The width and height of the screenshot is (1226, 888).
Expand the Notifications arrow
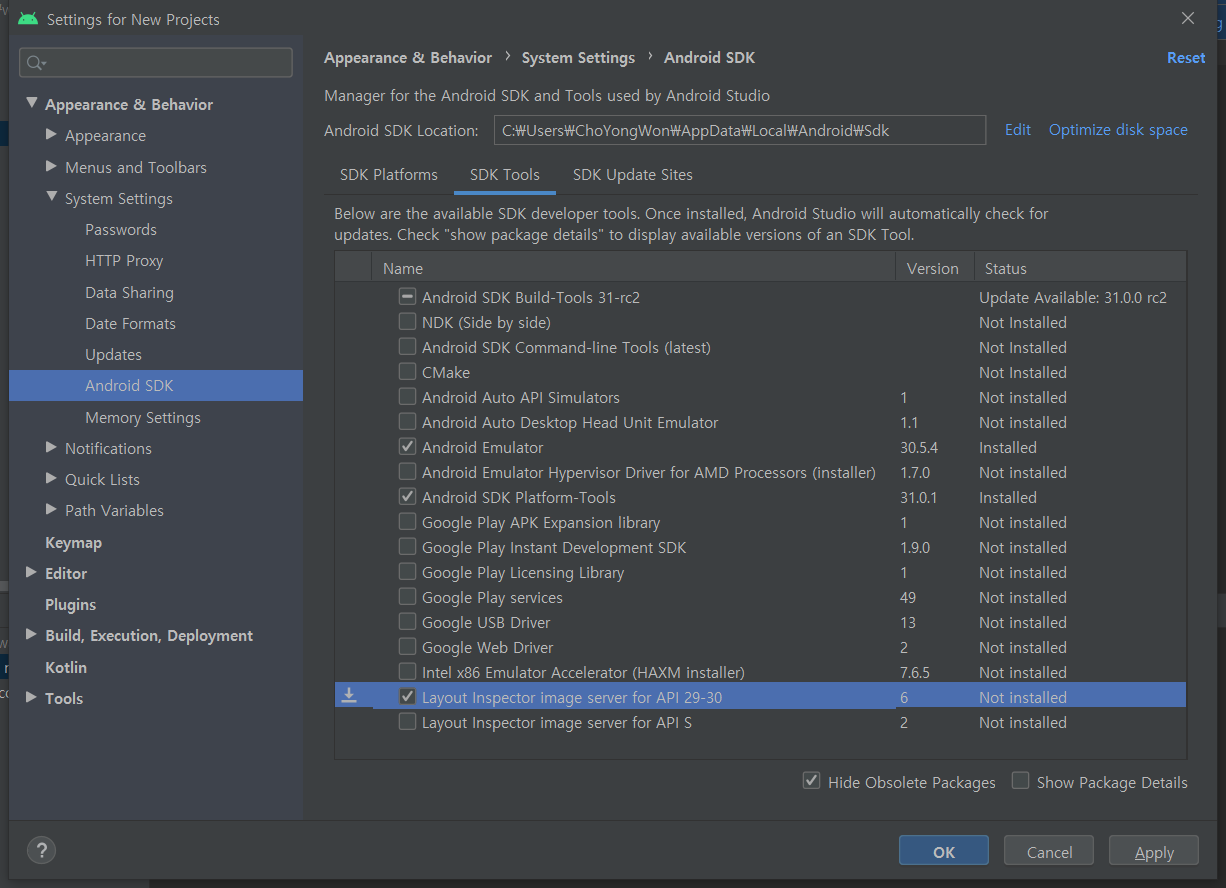(52, 447)
